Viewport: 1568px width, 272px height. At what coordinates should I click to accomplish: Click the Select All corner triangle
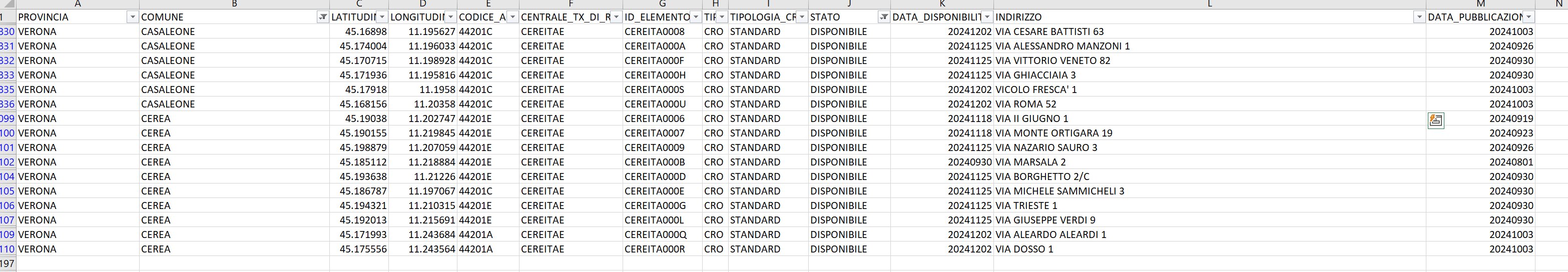coord(8,4)
